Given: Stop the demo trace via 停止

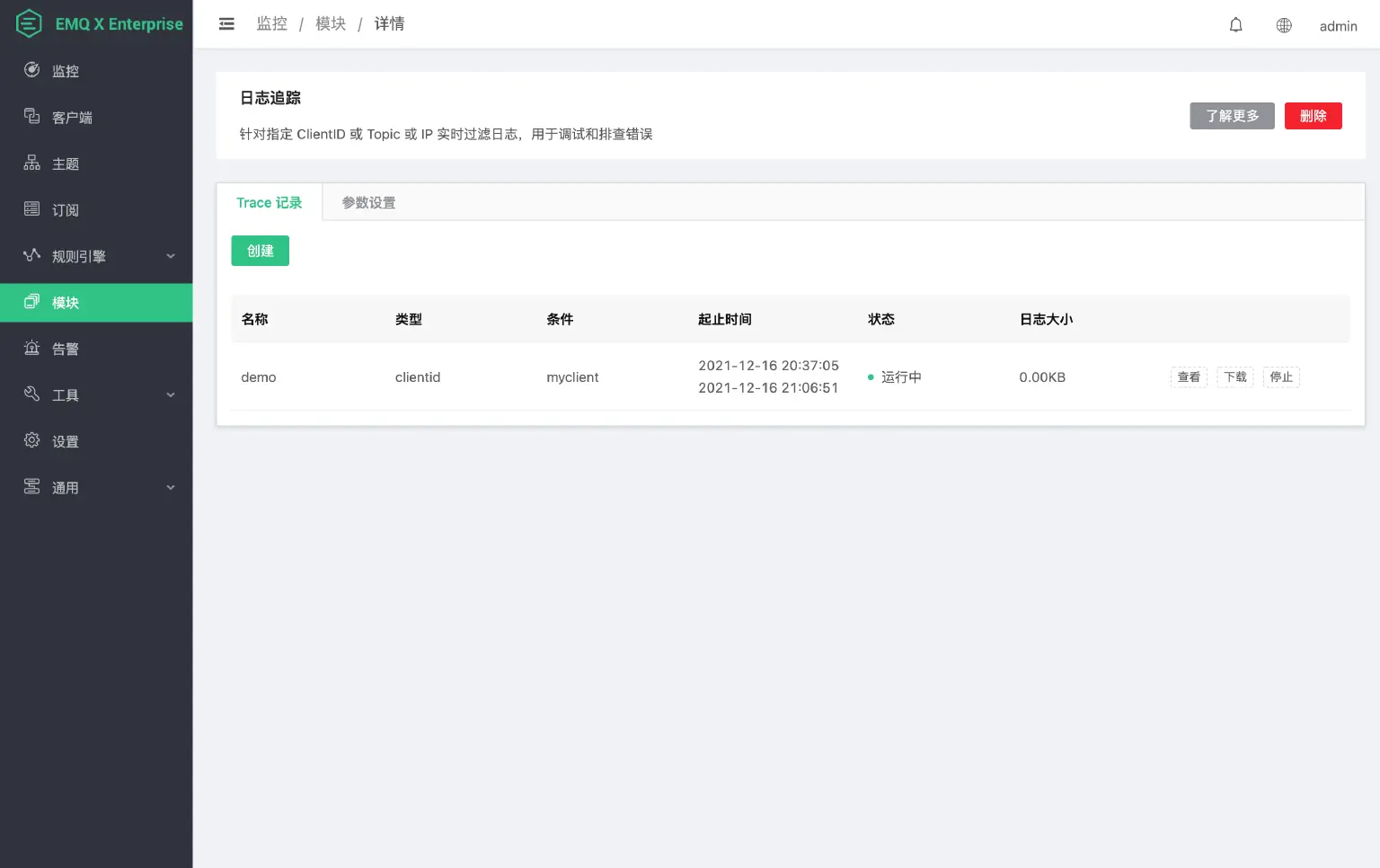Looking at the screenshot, I should pos(1281,376).
